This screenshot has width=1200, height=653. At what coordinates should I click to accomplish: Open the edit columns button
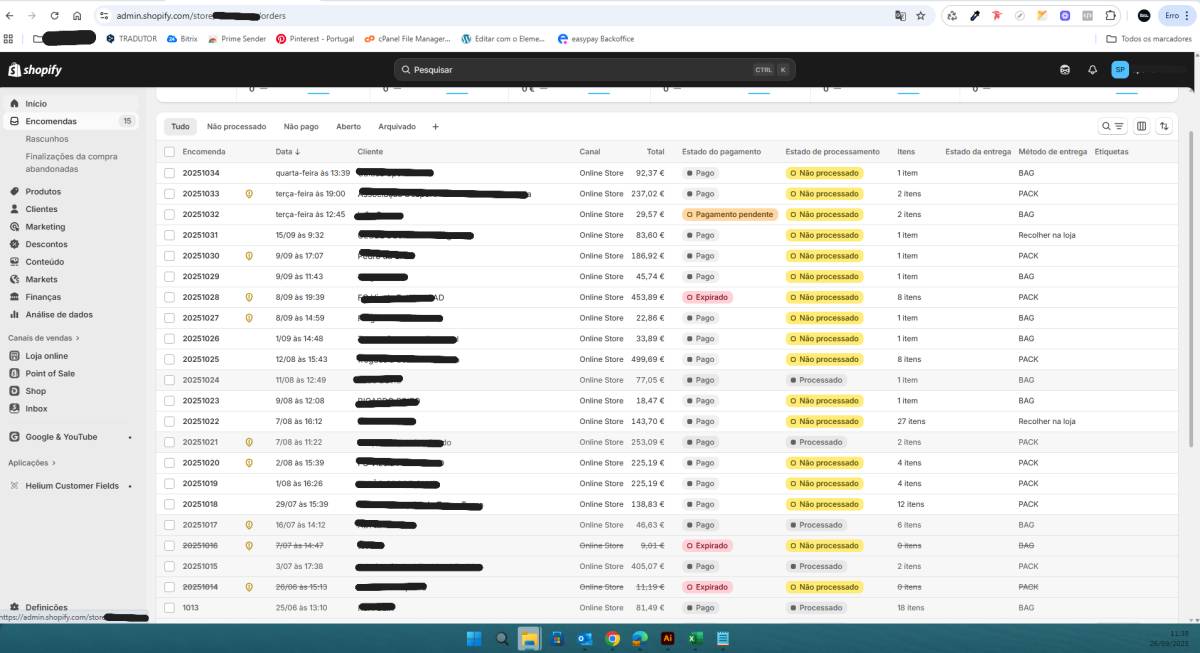[1141, 127]
